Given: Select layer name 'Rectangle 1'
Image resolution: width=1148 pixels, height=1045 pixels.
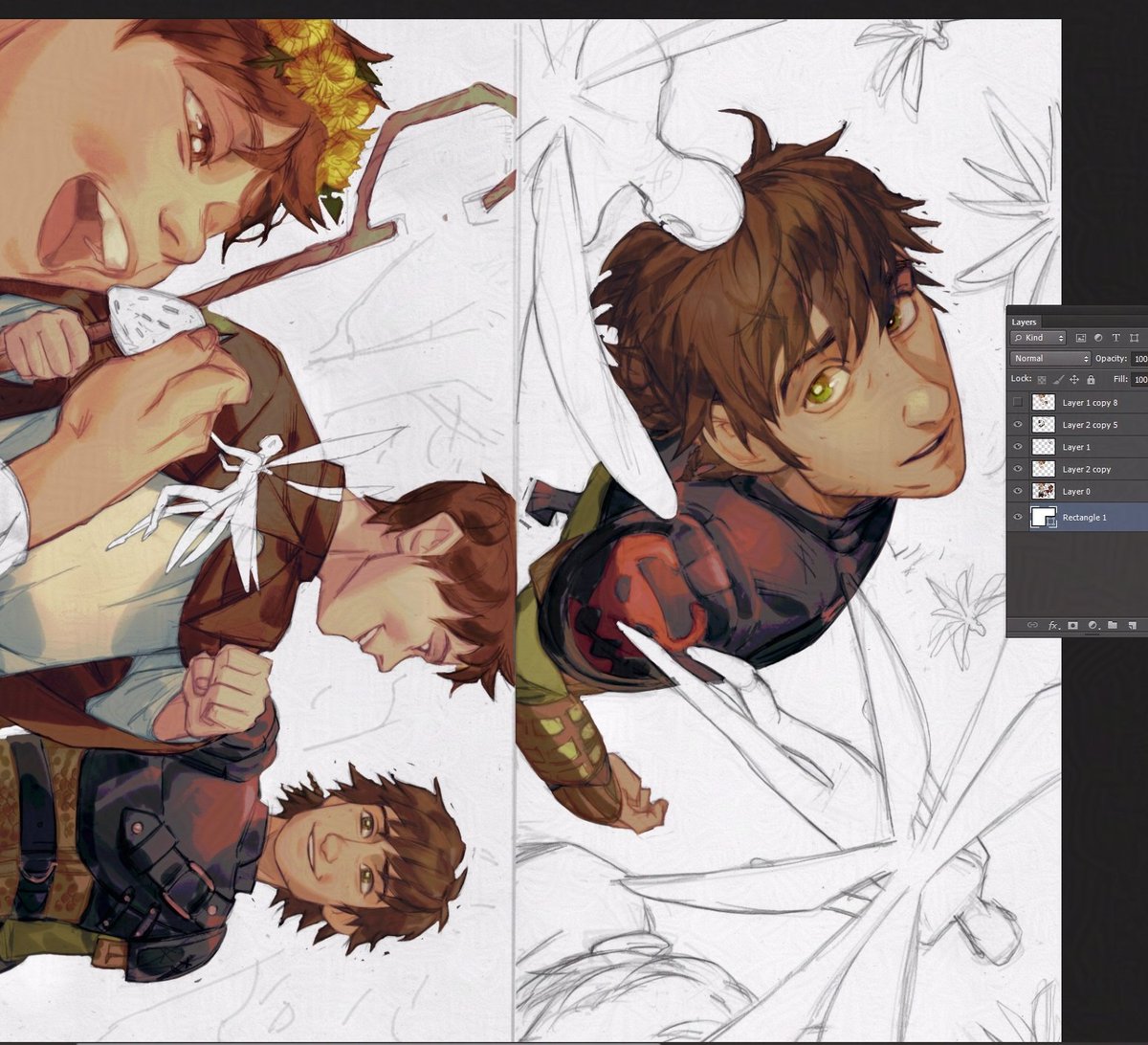Looking at the screenshot, I should click(x=1084, y=517).
